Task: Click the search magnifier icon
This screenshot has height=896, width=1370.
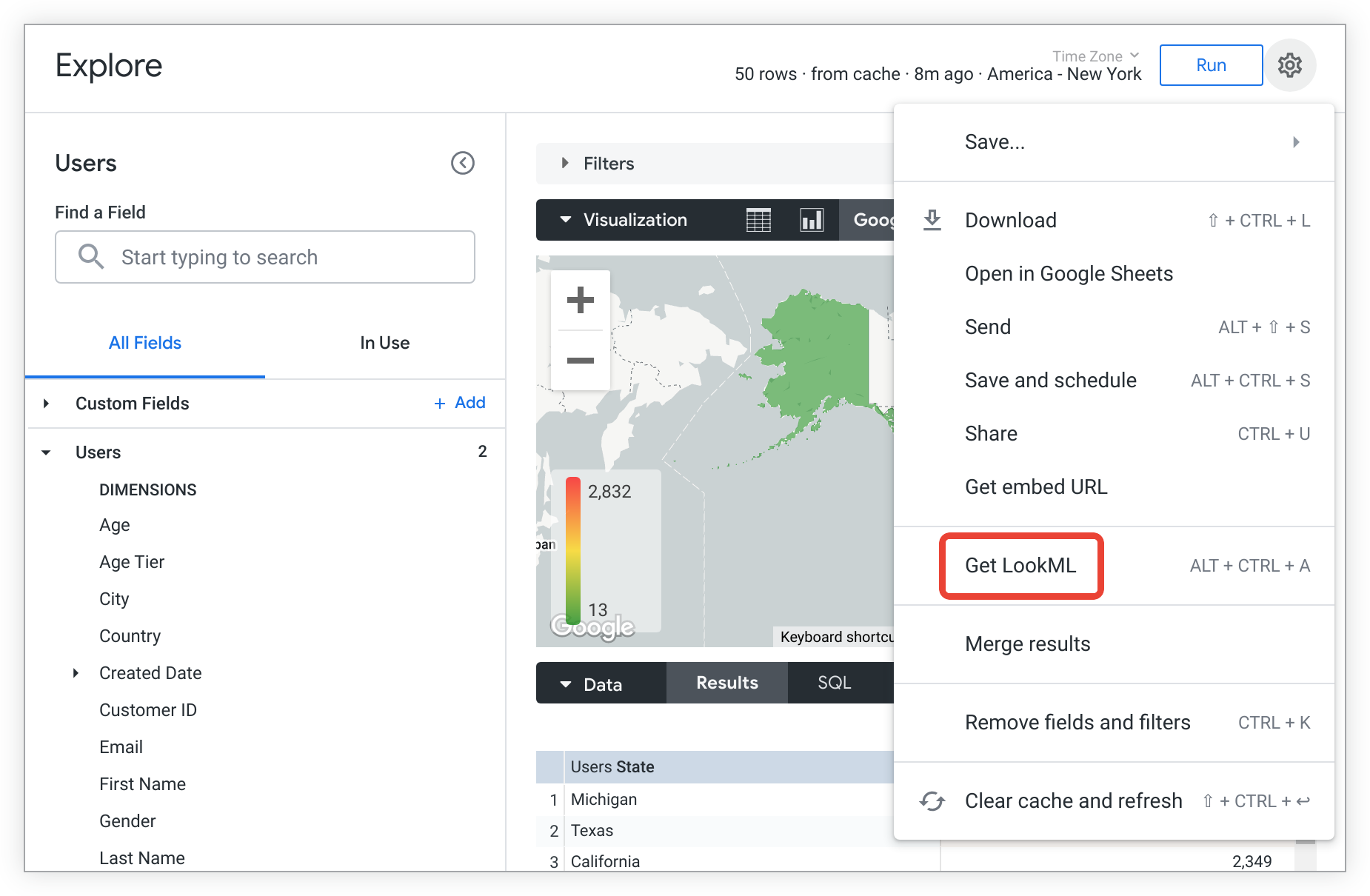Action: click(90, 256)
